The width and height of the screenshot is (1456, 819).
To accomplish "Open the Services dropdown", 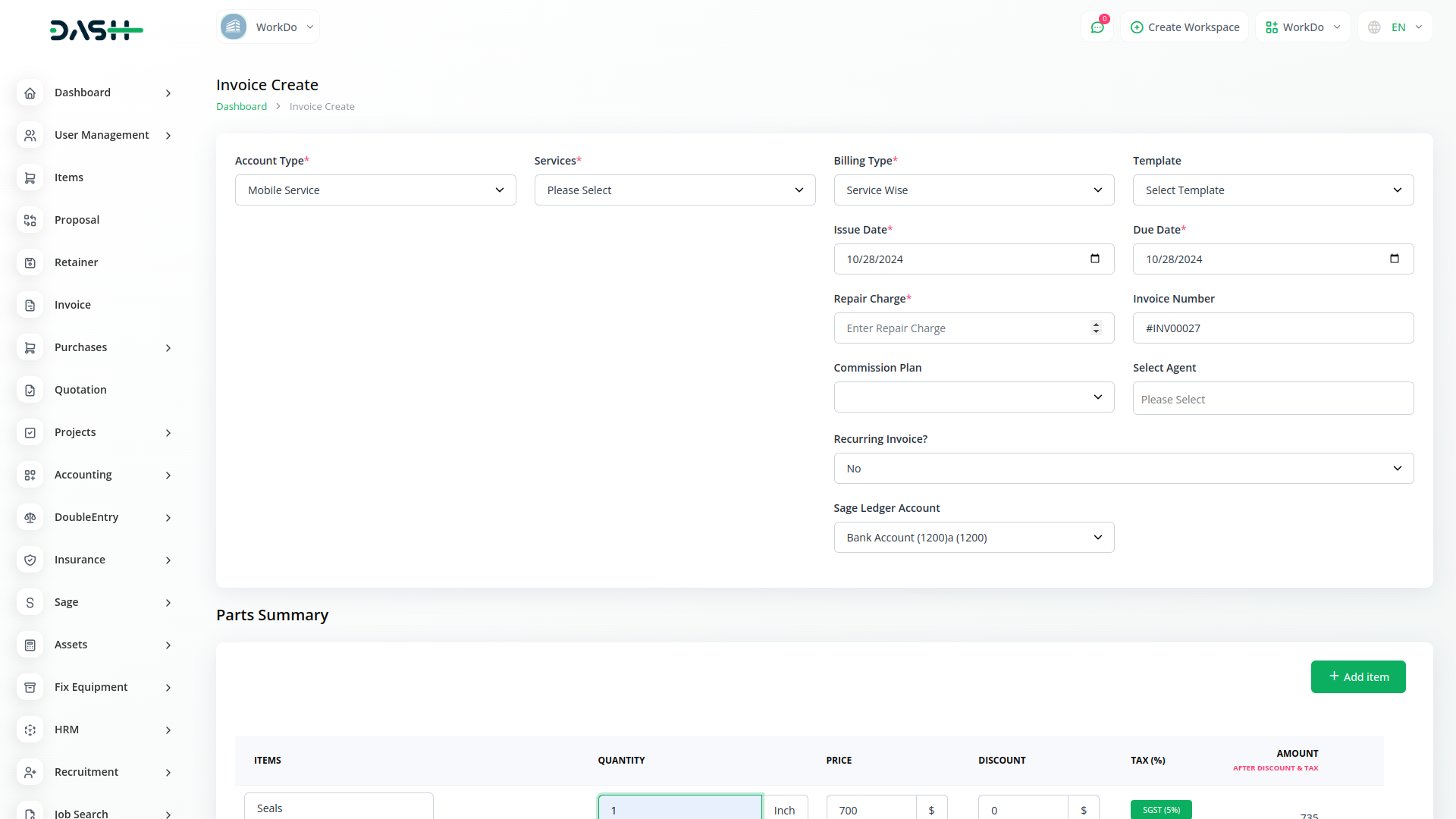I will tap(674, 190).
